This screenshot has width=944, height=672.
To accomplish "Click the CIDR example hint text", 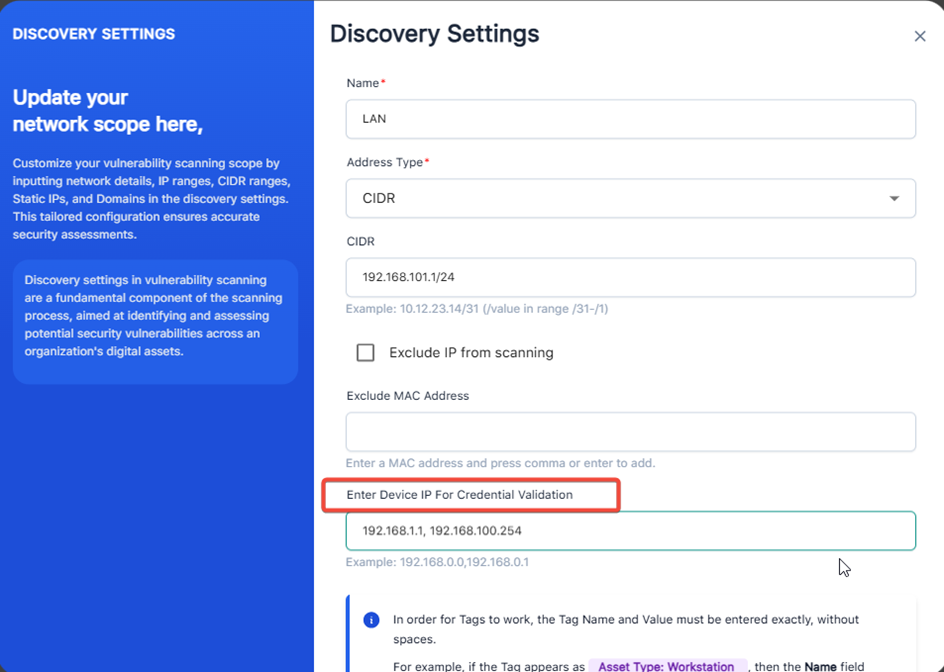I will pos(476,309).
